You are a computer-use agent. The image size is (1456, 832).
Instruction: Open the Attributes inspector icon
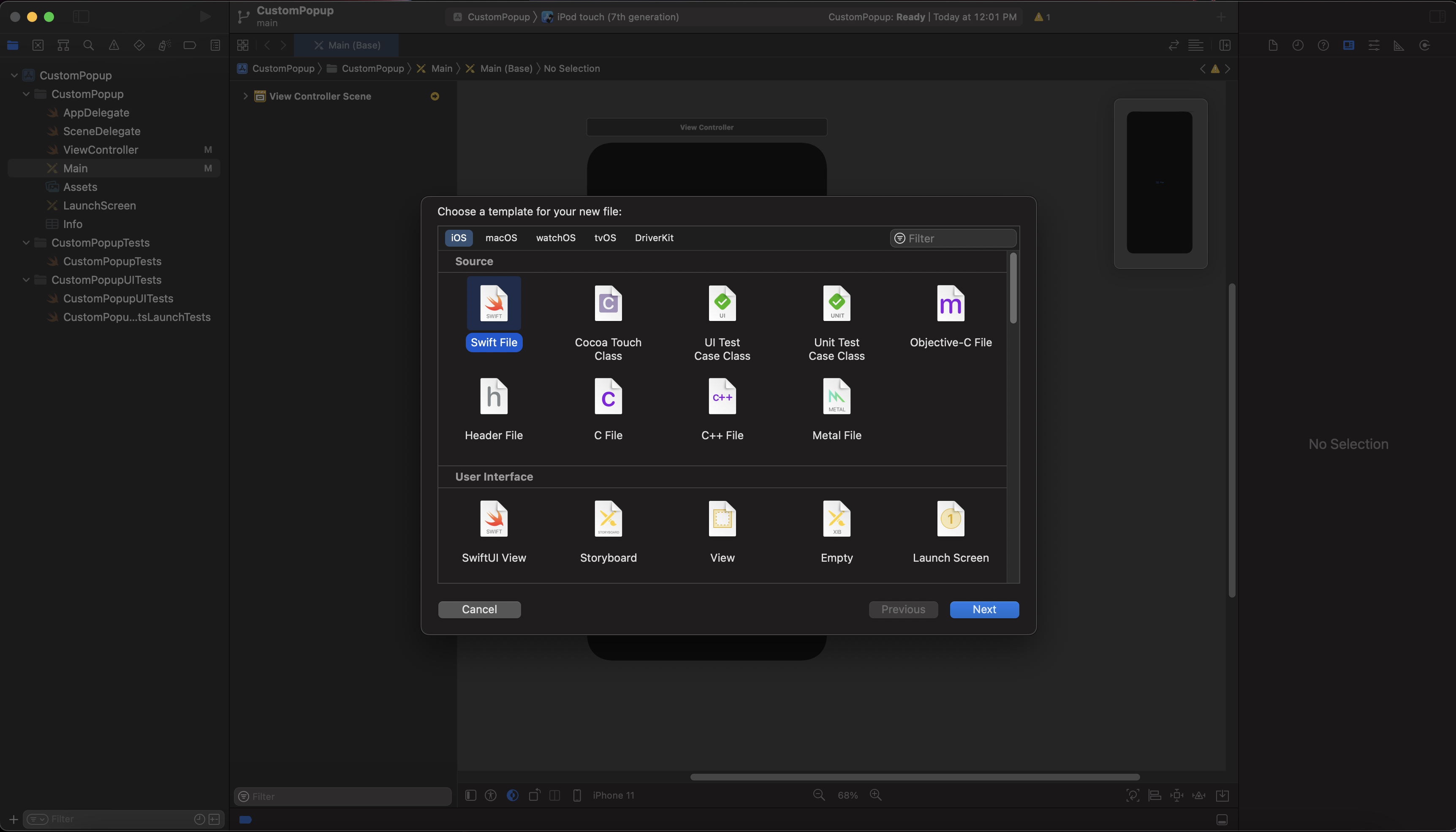pyautogui.click(x=1374, y=45)
